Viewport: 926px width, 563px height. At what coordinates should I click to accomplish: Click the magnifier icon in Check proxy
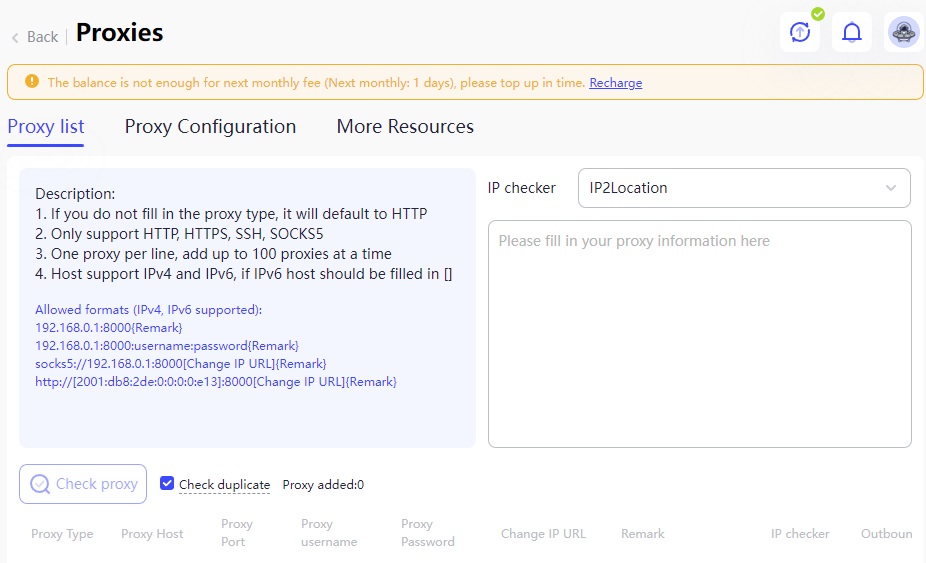click(40, 484)
